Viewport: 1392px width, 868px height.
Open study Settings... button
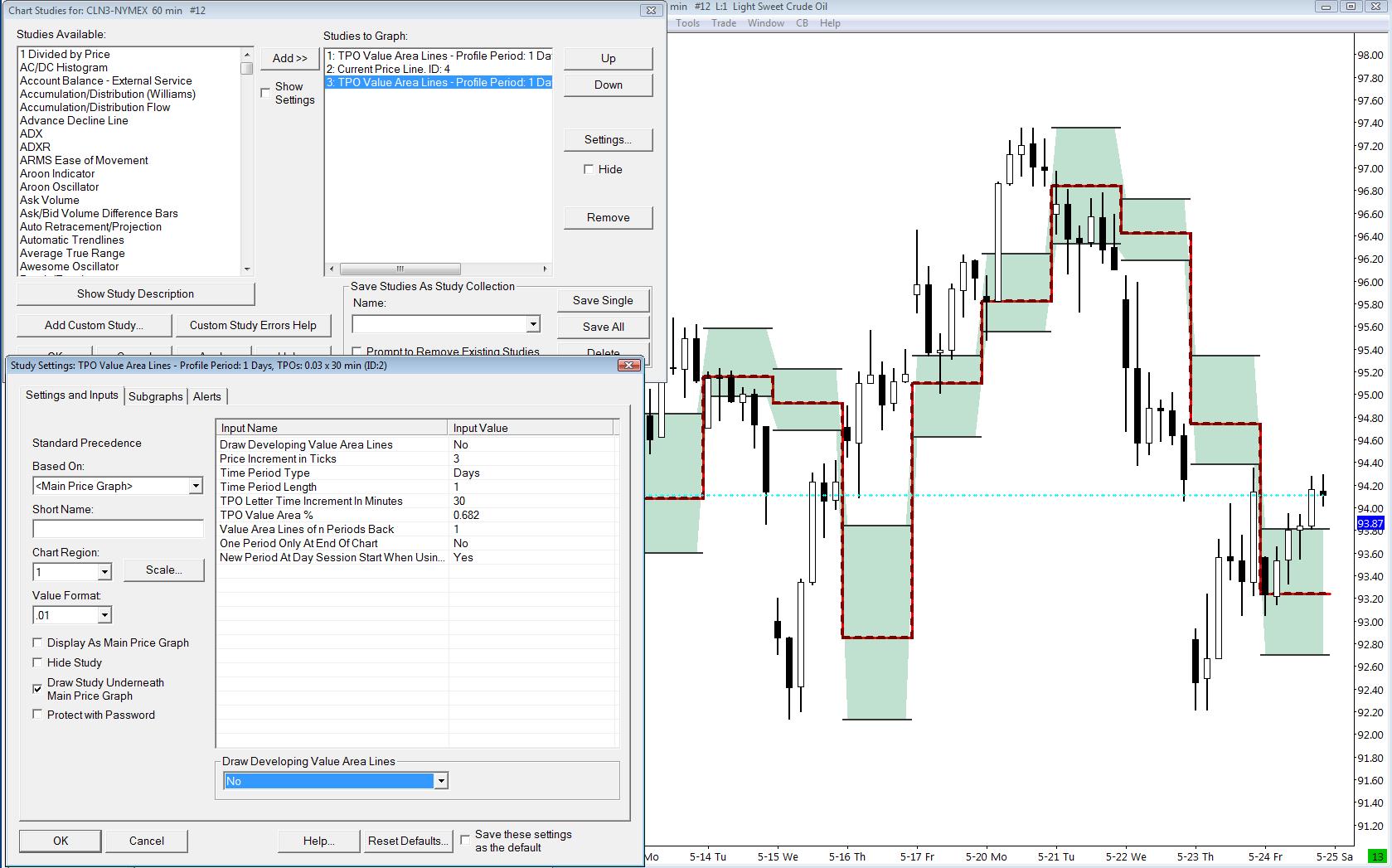point(608,139)
